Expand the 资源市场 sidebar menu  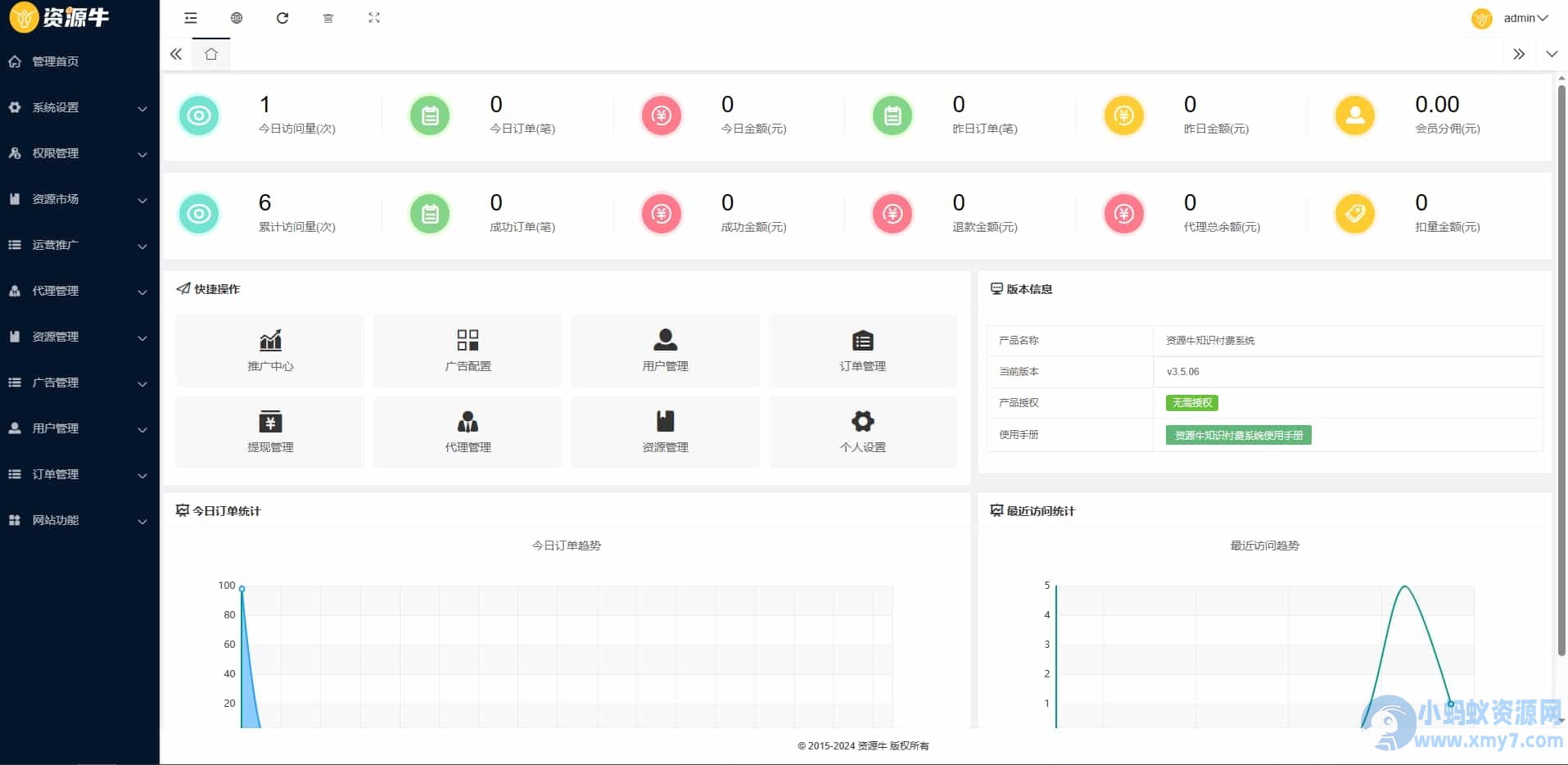(79, 199)
